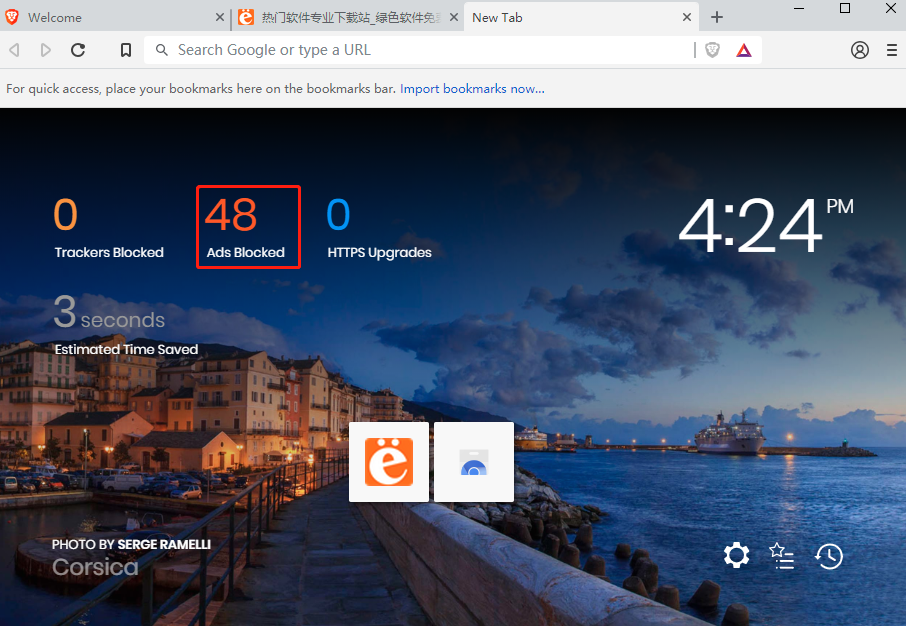Open the orange e top site tile

pyautogui.click(x=389, y=462)
